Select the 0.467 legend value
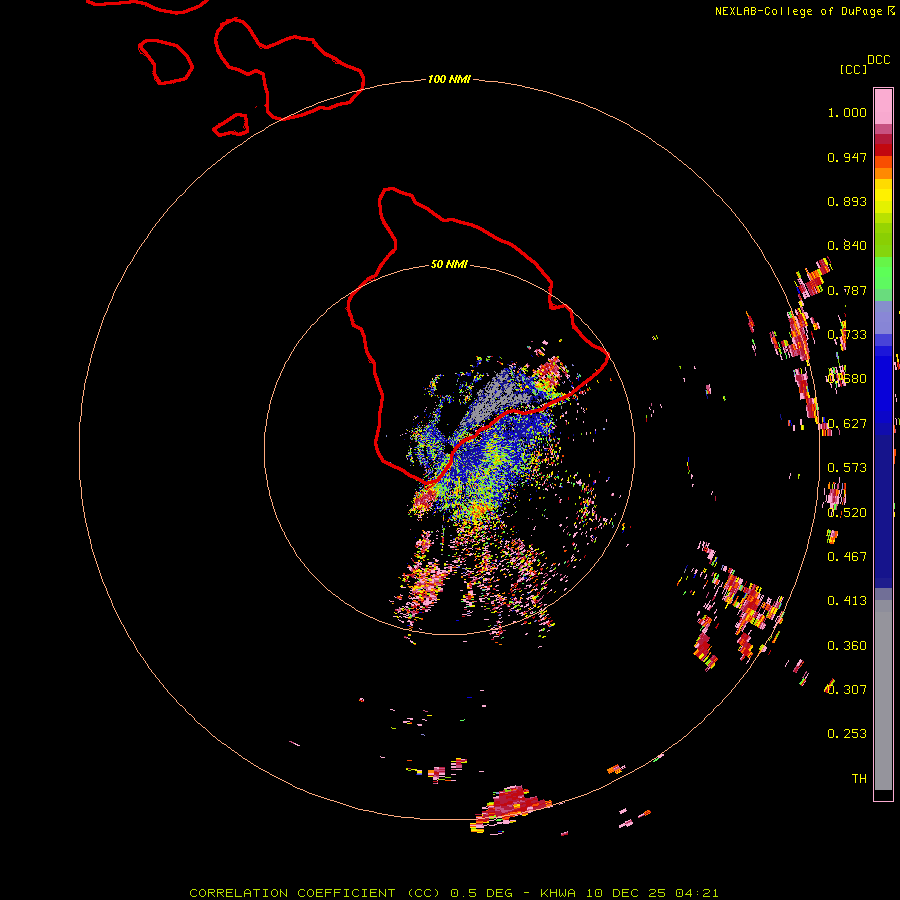Viewport: 900px width, 900px height. 847,557
